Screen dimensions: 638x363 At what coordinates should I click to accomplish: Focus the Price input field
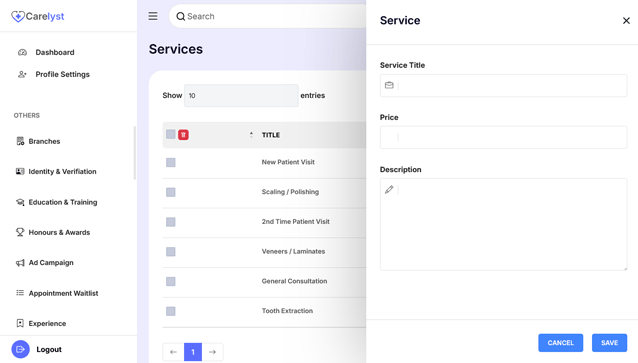coord(503,138)
